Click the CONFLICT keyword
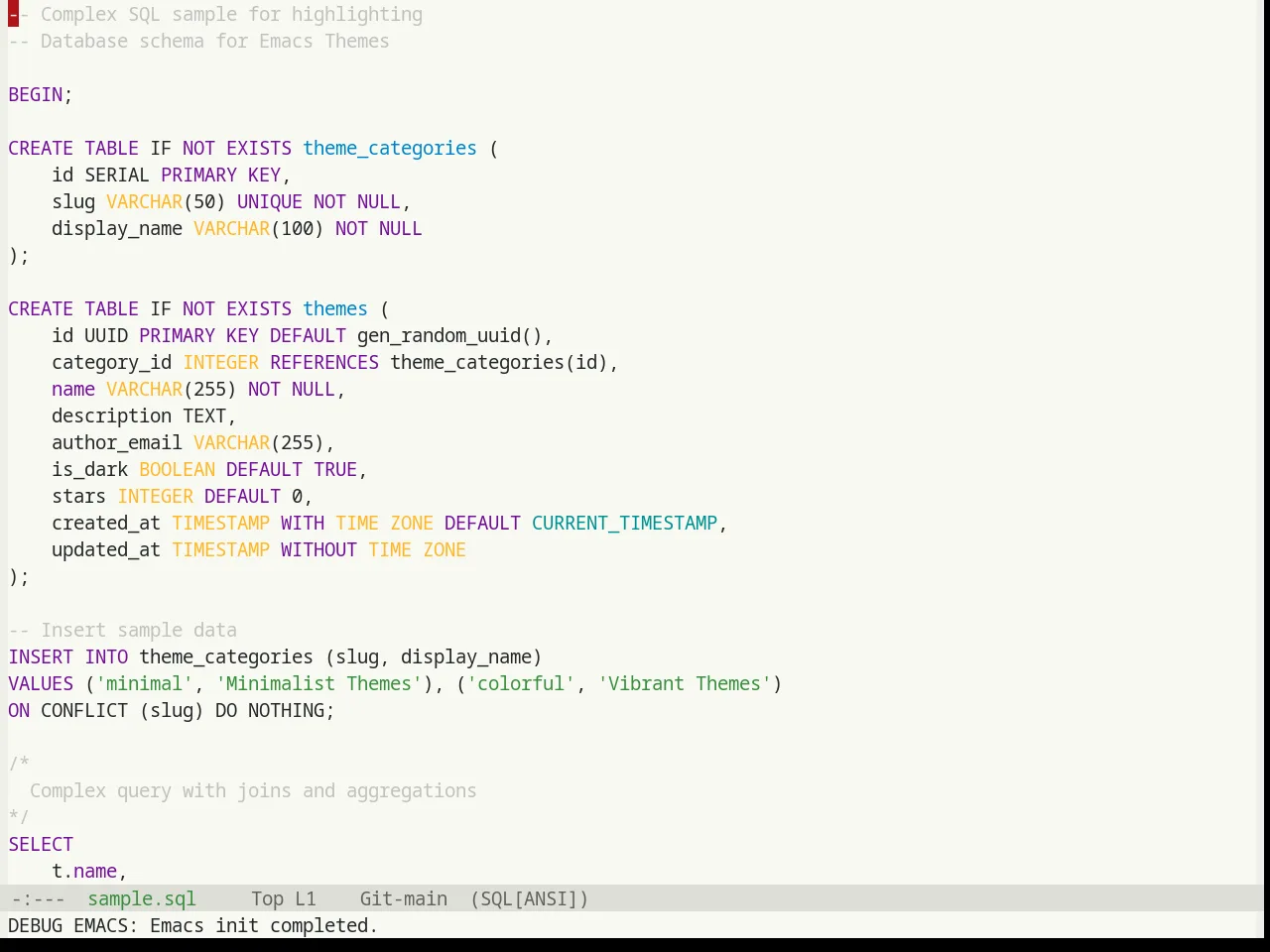Screen dimensions: 1270x952 pos(84,710)
